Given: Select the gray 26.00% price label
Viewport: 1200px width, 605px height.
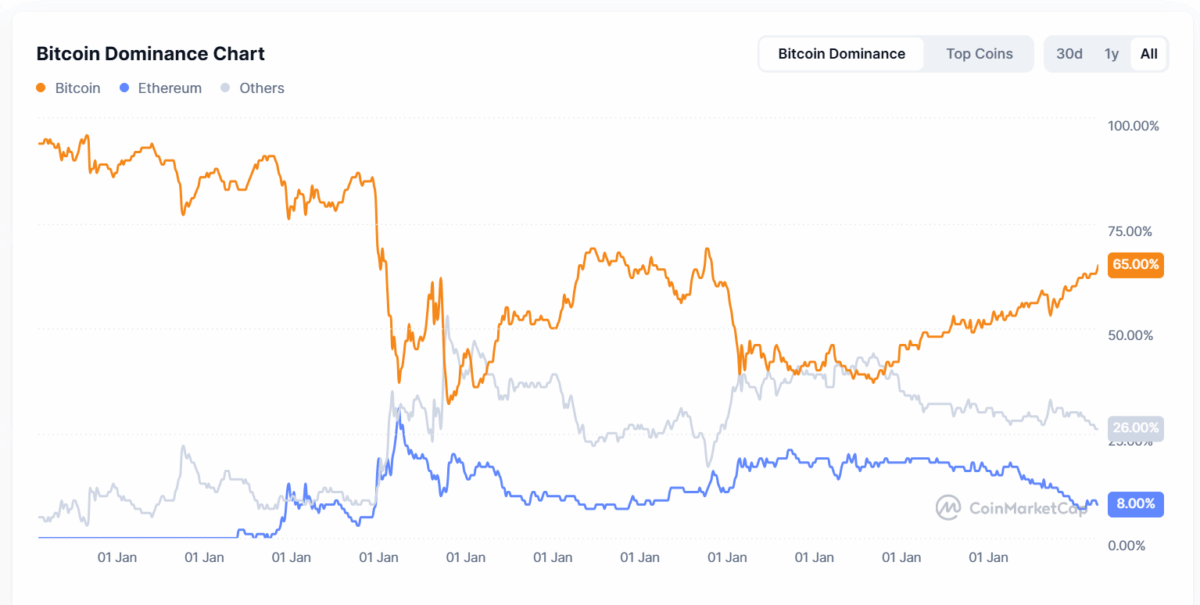Looking at the screenshot, I should coord(1135,427).
